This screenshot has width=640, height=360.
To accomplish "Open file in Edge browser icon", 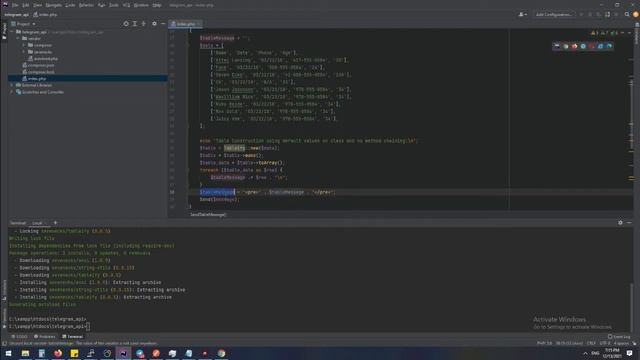I will (609, 46).
